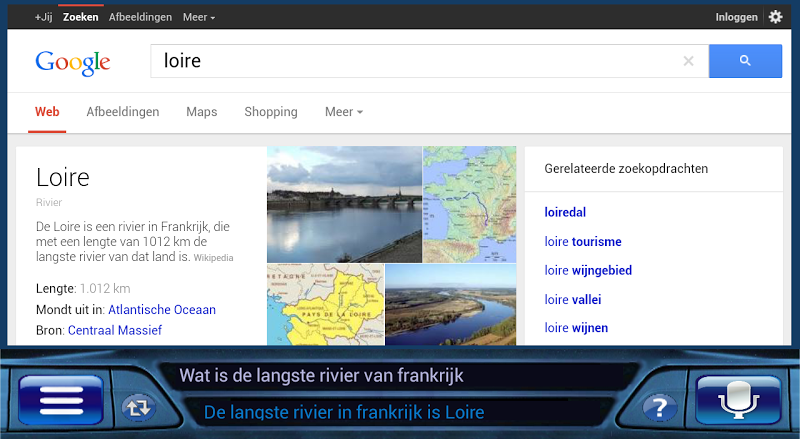Click Zoeken in the top bar
The width and height of the screenshot is (800, 439).
tap(81, 17)
